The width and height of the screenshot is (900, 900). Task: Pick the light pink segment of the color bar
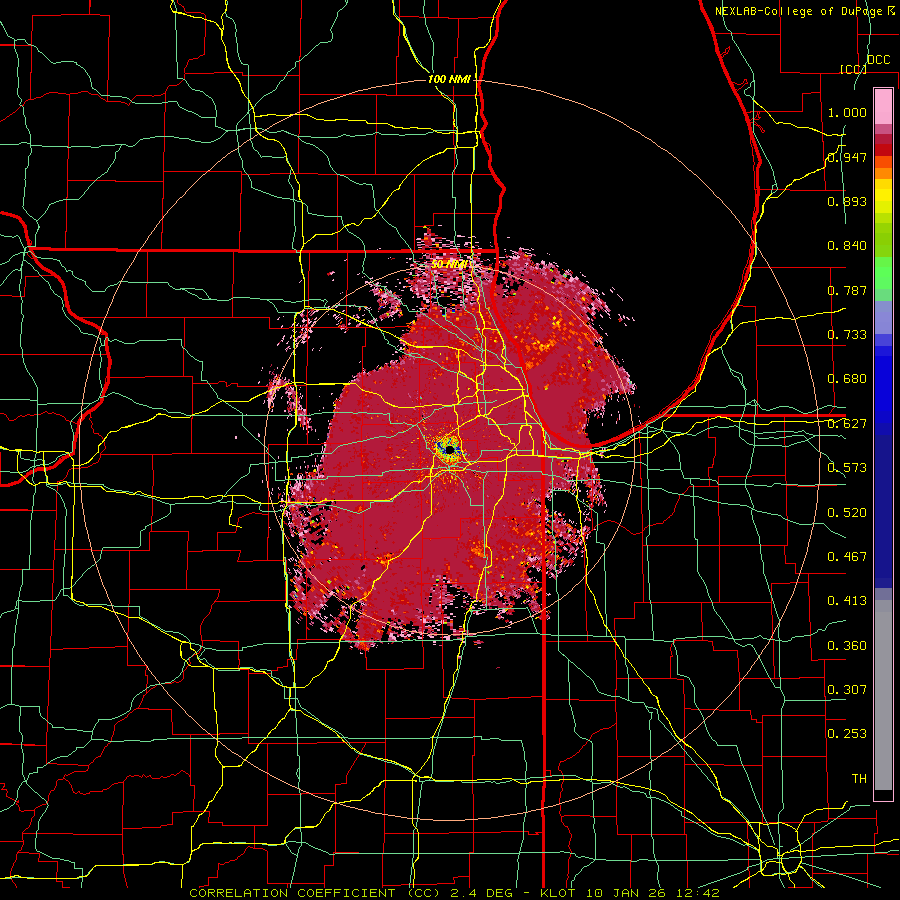tap(883, 106)
